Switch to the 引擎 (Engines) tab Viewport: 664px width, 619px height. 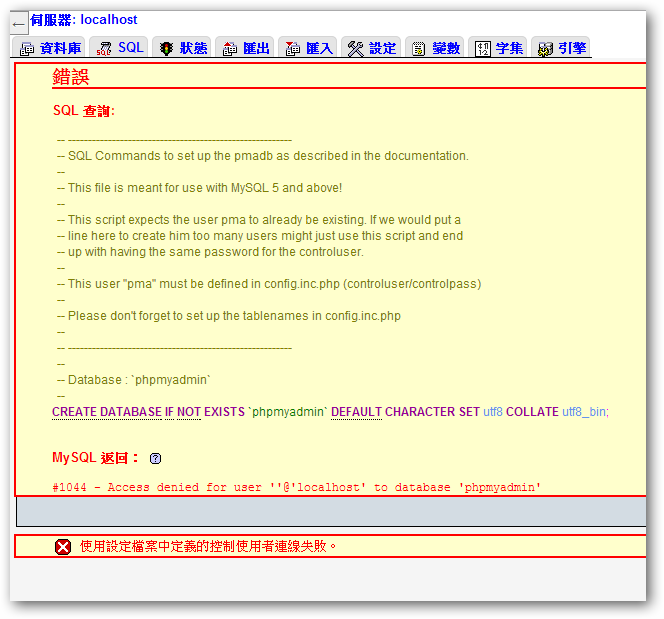[x=561, y=48]
